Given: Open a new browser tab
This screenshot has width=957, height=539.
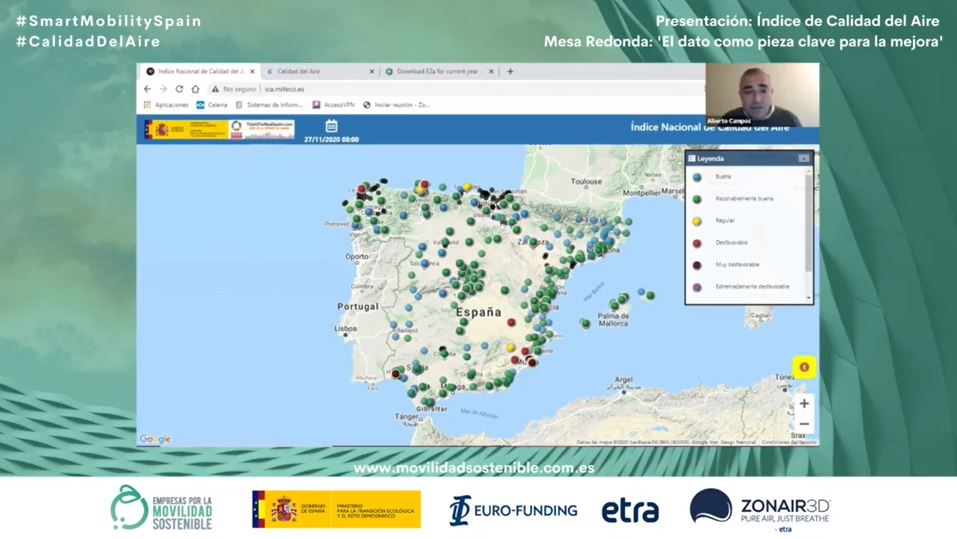Looking at the screenshot, I should (x=510, y=71).
